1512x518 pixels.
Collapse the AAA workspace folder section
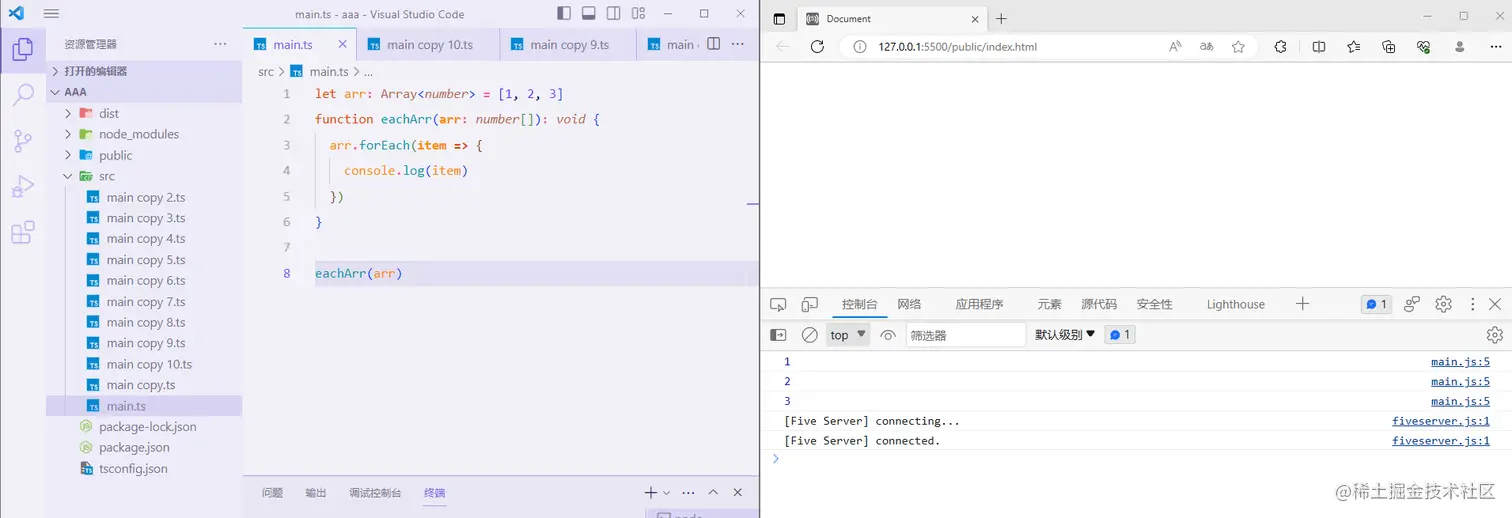(144, 92)
